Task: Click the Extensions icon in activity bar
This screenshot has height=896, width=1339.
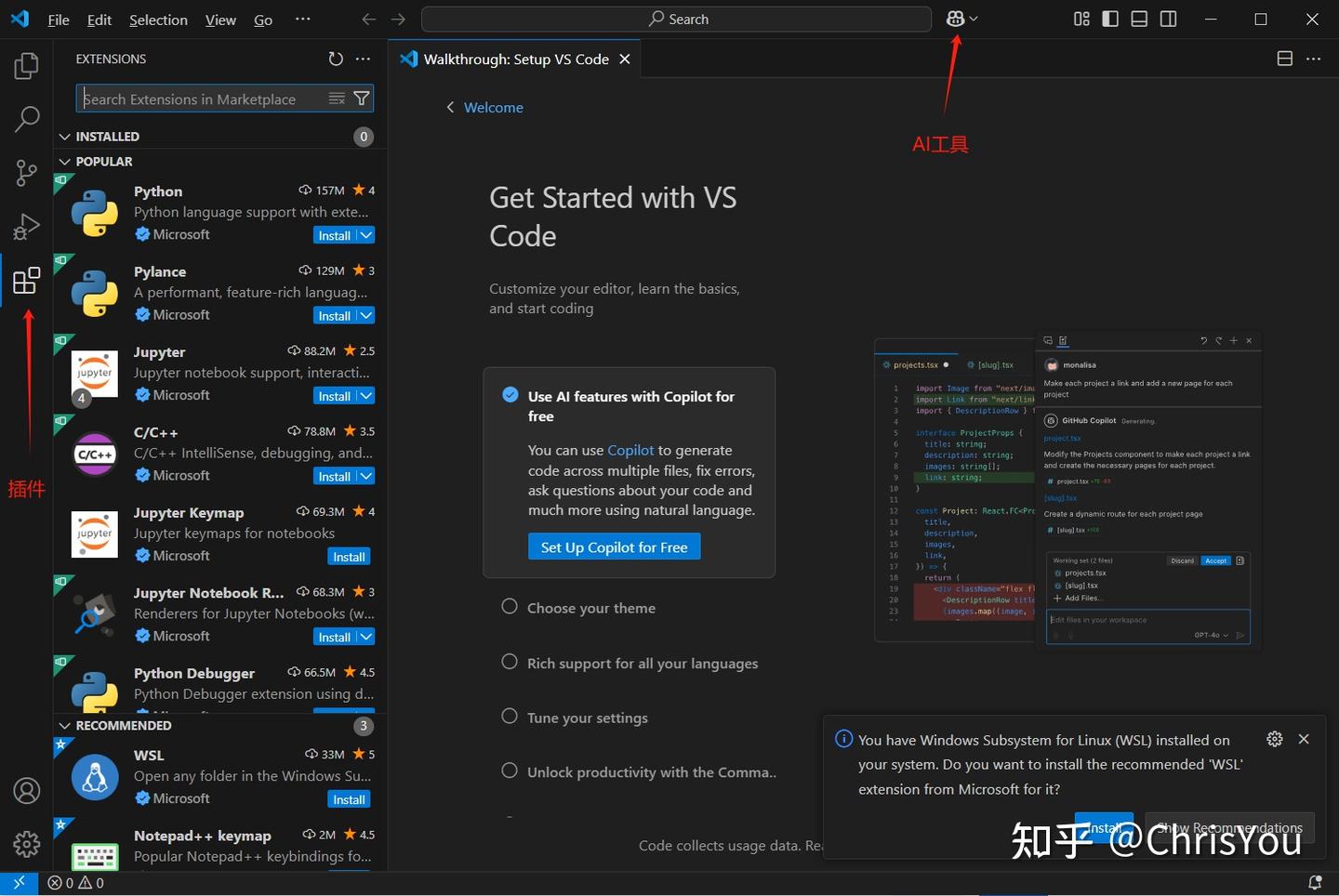Action: [x=26, y=279]
